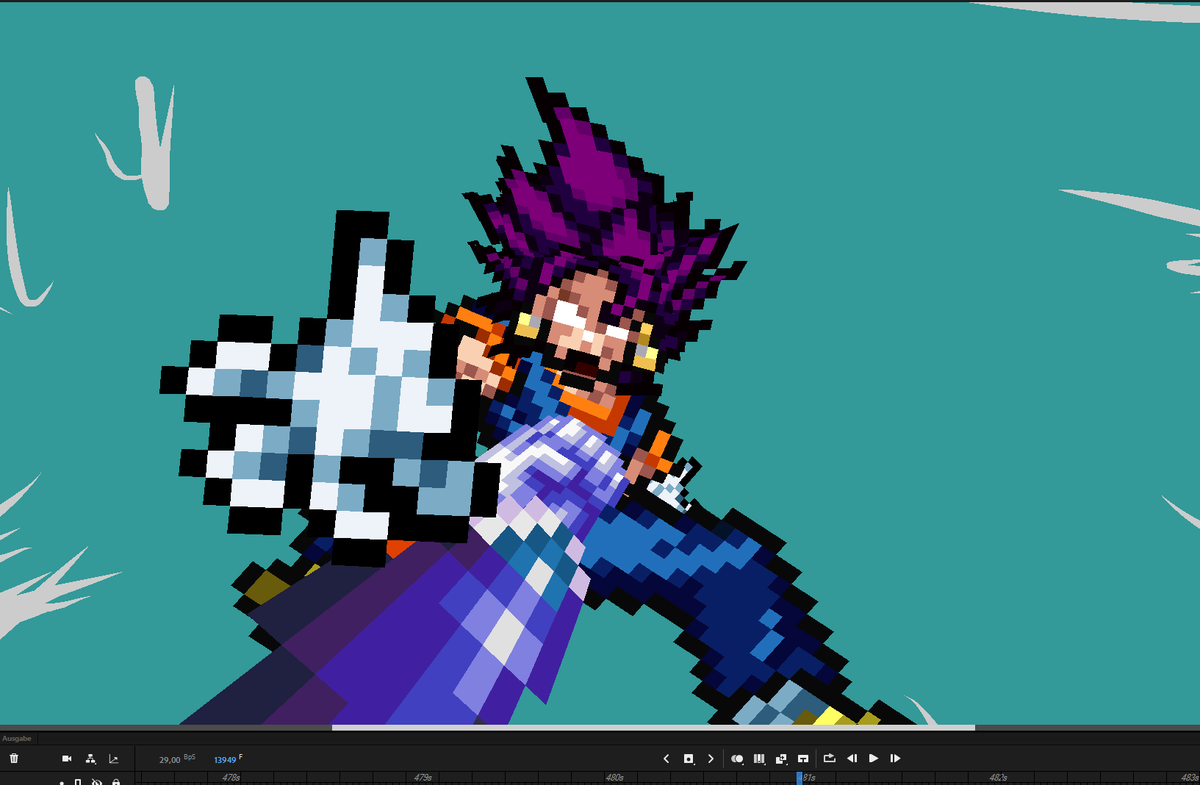The height and width of the screenshot is (785, 1200).
Task: Click the current frame number 13949
Action: 225,760
